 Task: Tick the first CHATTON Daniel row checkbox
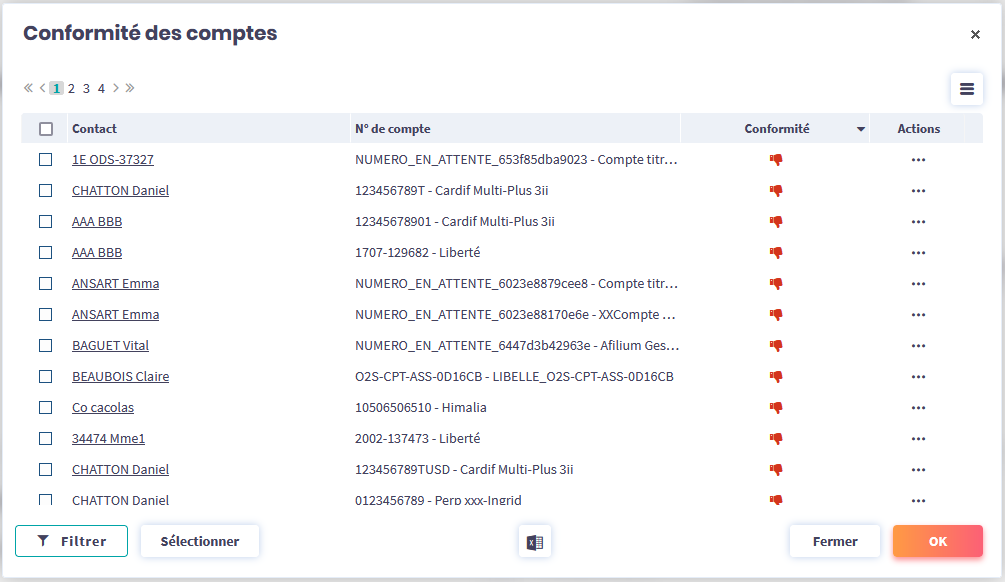click(46, 191)
